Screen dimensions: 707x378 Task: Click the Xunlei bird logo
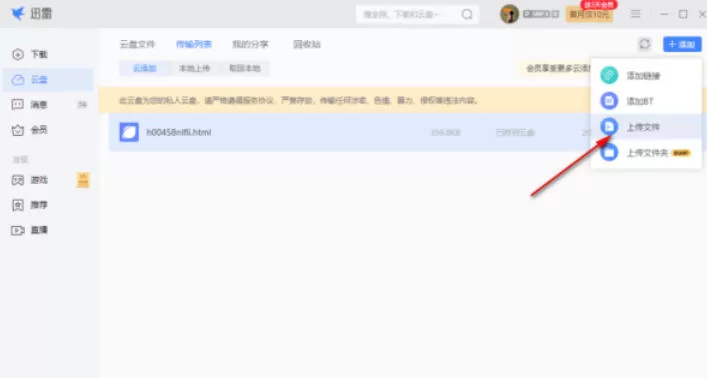(18, 14)
